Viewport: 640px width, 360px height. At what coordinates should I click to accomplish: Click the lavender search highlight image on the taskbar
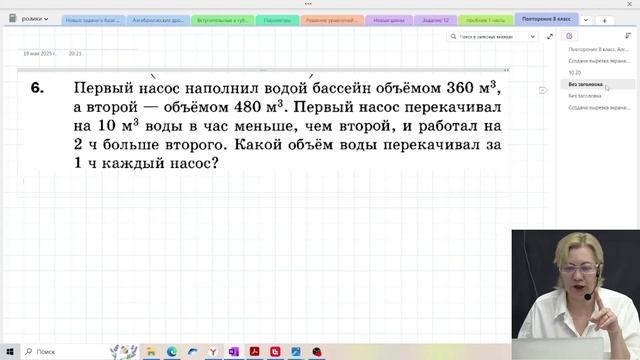tap(124, 351)
